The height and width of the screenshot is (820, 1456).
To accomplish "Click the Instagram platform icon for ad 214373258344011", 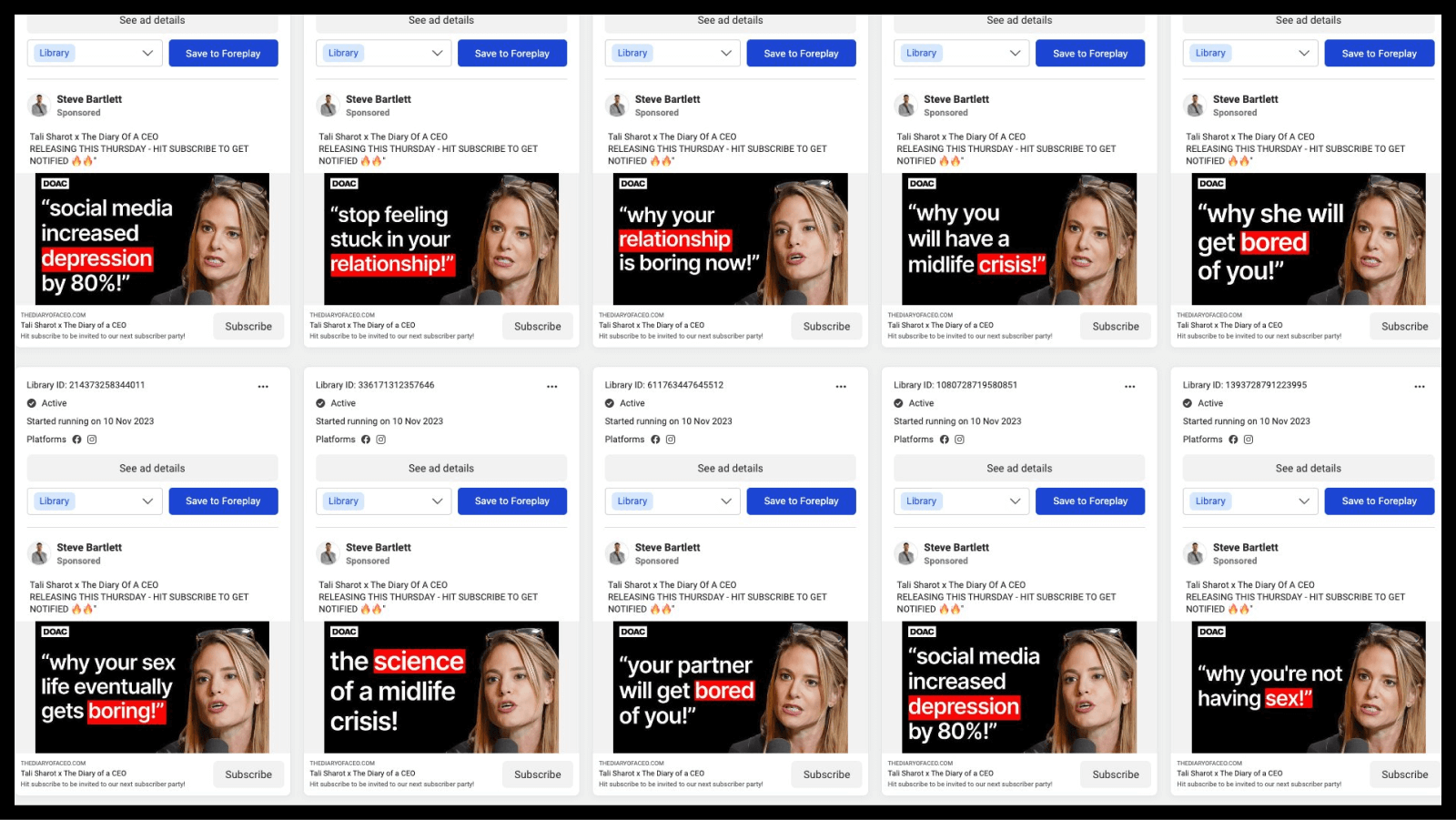I will [92, 440].
